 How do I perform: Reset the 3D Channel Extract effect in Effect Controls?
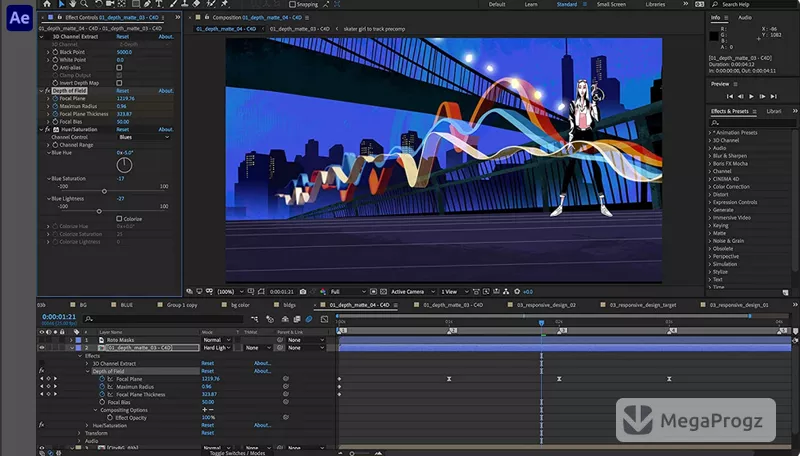pyautogui.click(x=122, y=37)
